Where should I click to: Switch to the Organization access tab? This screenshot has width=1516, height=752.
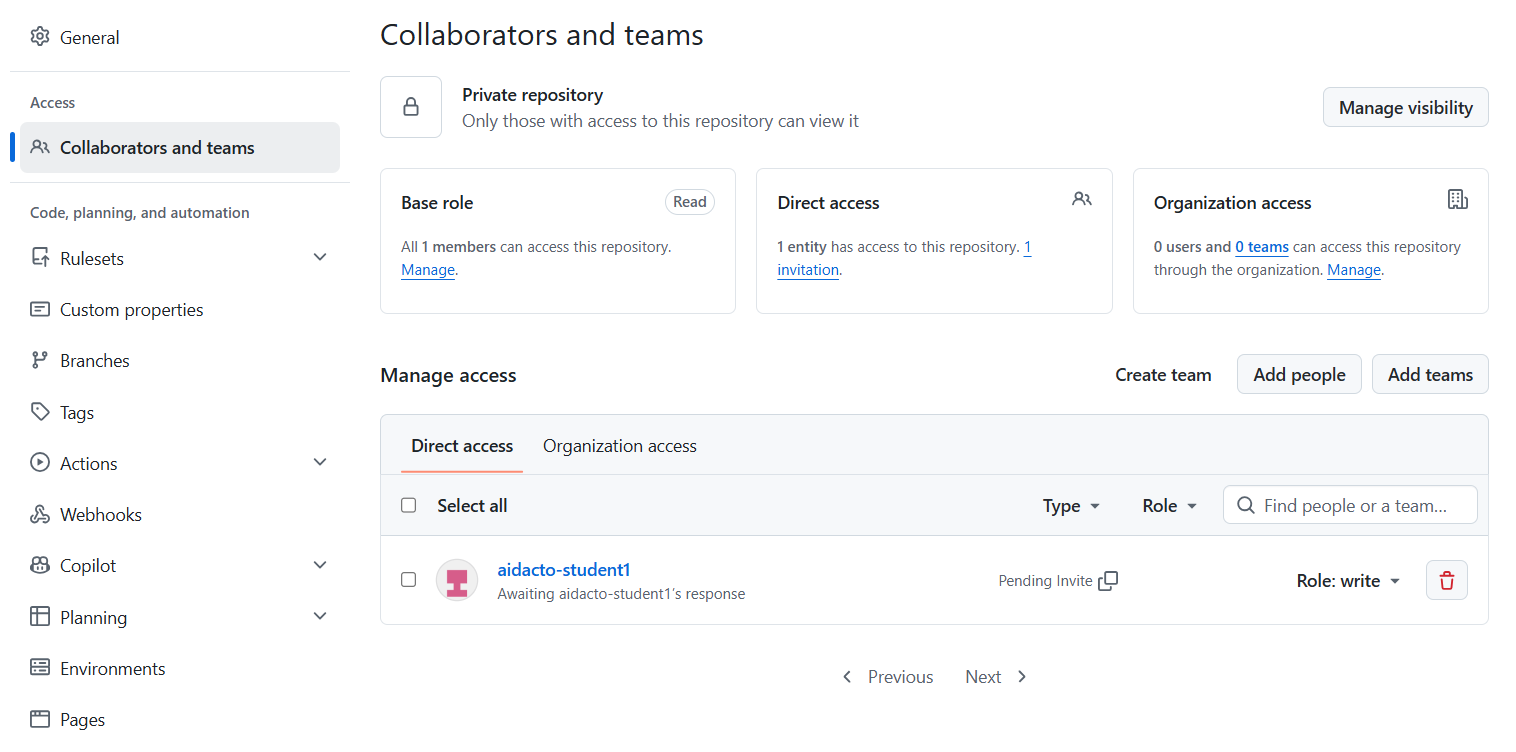point(620,446)
